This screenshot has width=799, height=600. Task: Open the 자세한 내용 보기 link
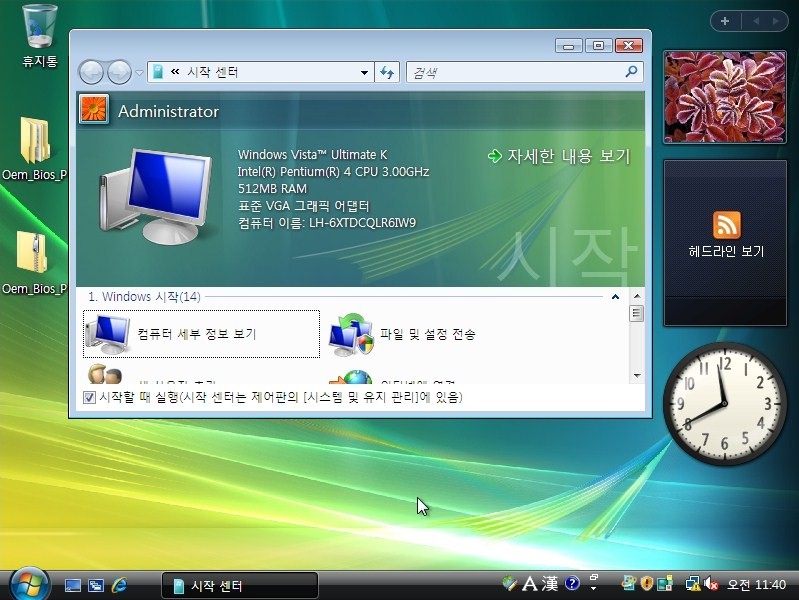point(559,156)
